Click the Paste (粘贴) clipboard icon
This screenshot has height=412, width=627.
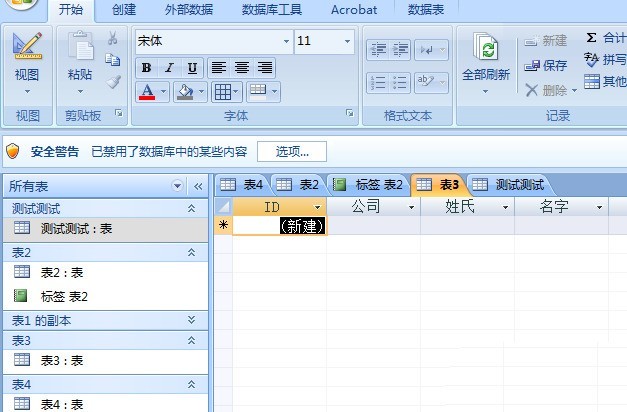tap(79, 50)
